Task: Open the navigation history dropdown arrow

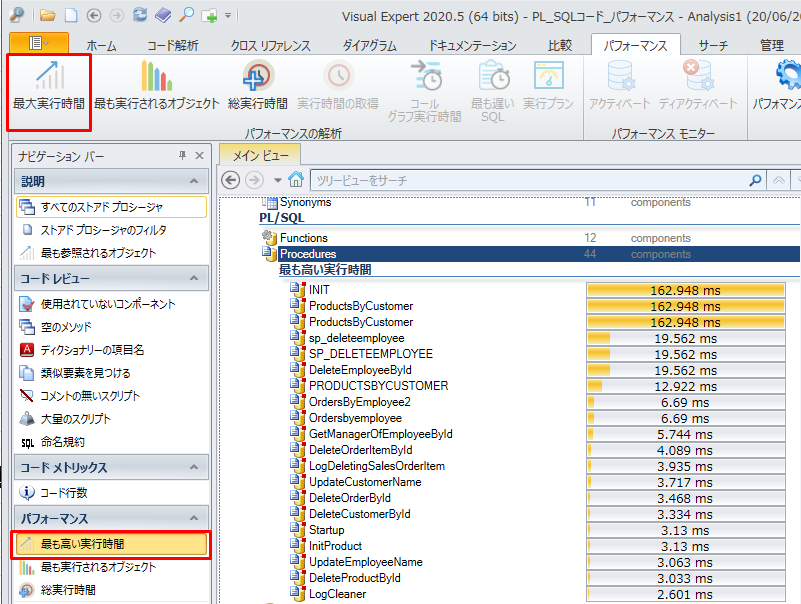Action: click(277, 180)
